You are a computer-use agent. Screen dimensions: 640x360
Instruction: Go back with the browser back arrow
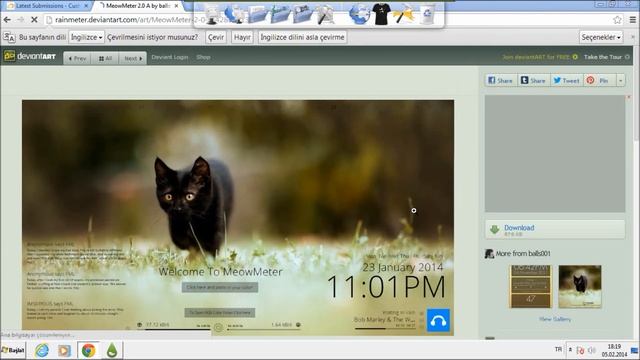point(7,20)
